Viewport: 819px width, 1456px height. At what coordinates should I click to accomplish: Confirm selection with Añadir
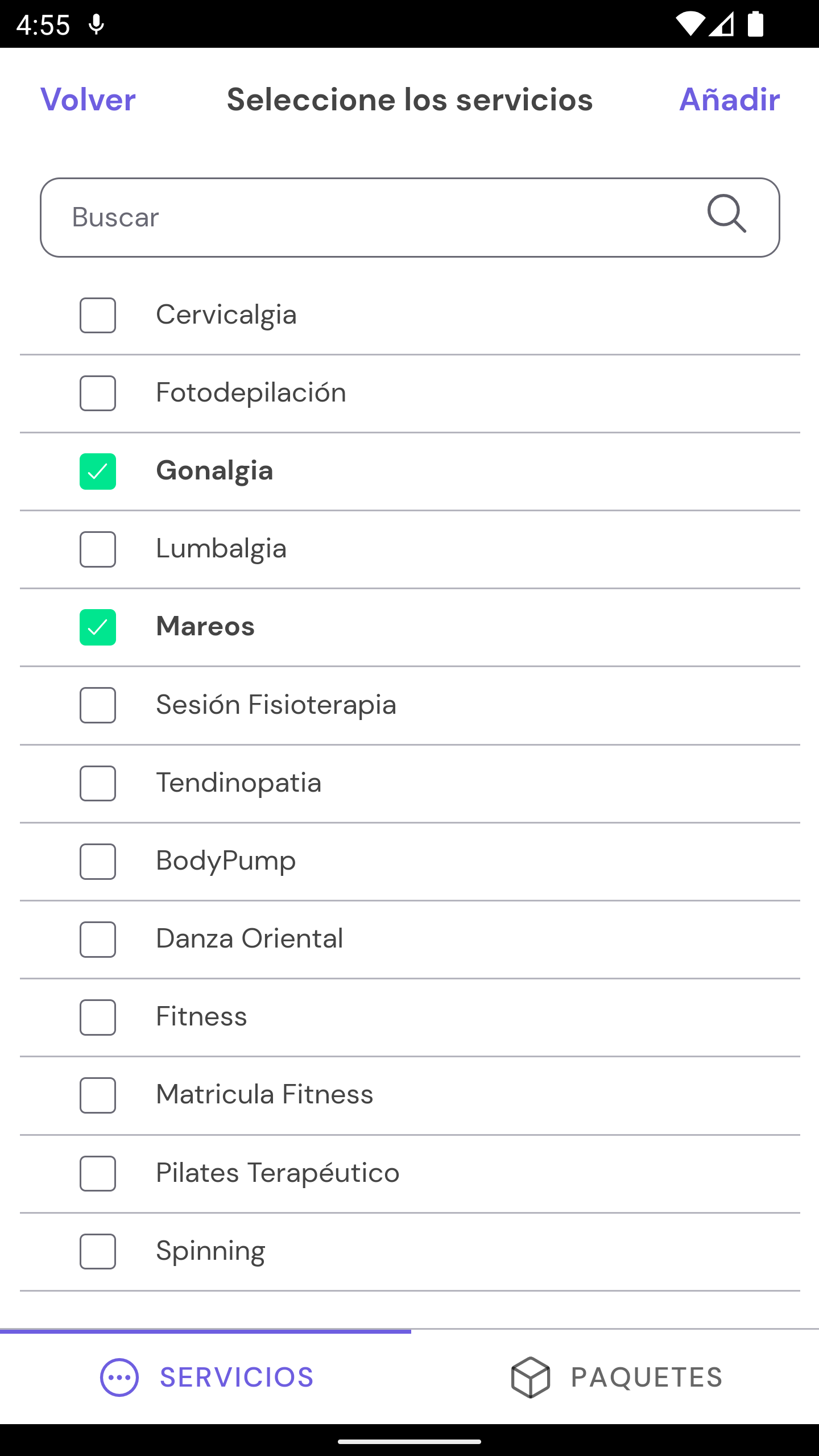730,100
